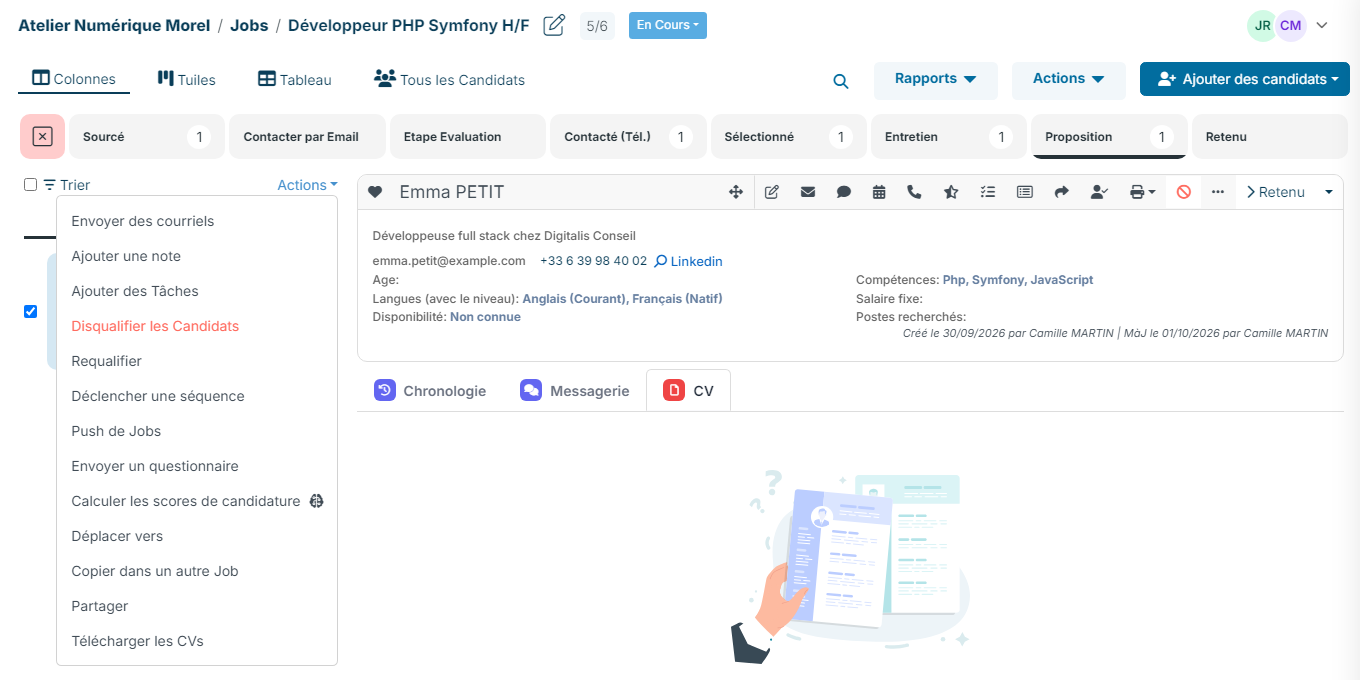Click the calendar icon in candidate toolbar
Screen dimensions: 1360x680
879,192
